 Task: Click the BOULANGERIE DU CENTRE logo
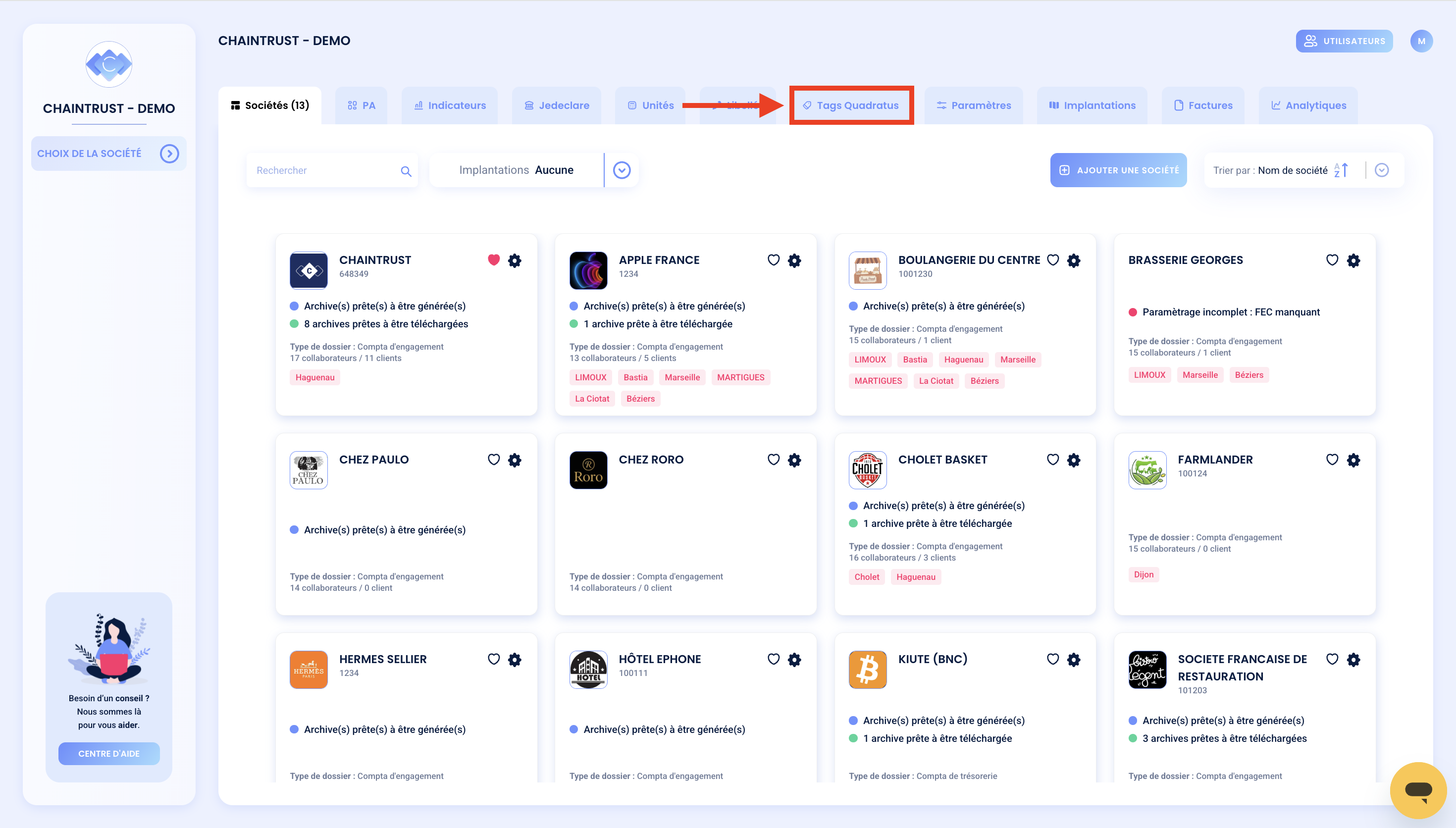(x=868, y=271)
